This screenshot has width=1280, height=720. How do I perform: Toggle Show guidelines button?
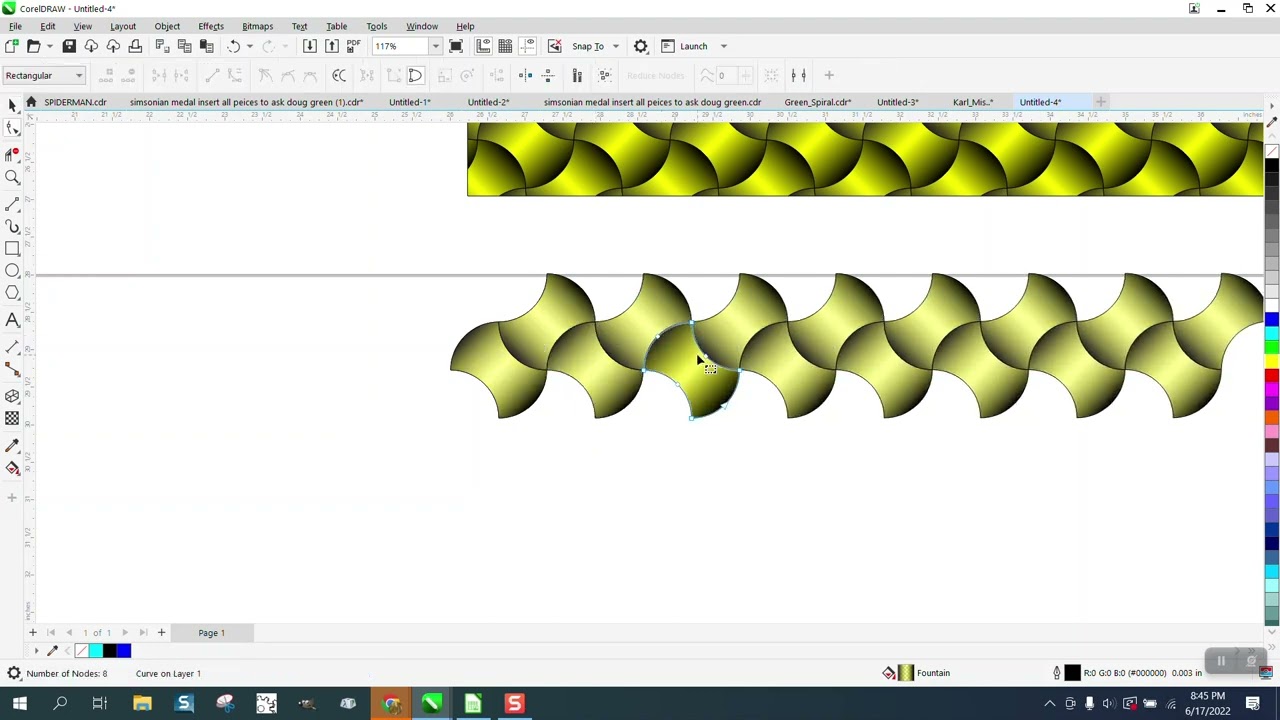pyautogui.click(x=527, y=46)
